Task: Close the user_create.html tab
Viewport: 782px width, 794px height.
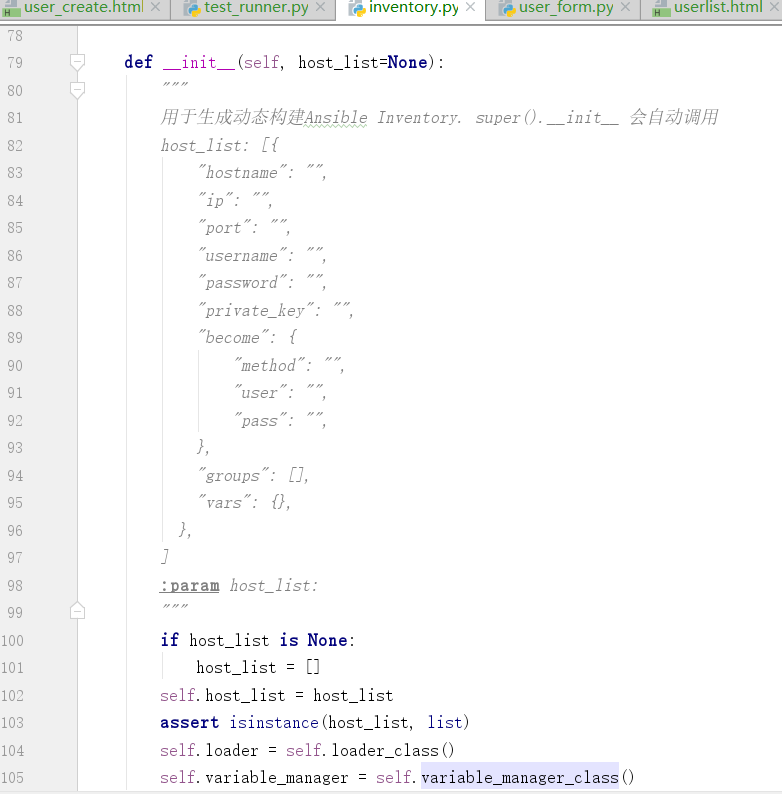Action: 155,7
